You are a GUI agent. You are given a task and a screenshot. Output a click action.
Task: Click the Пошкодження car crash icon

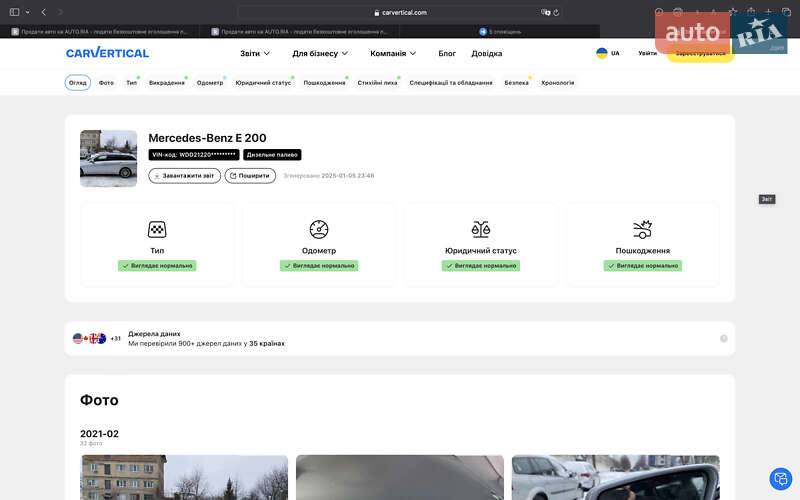(643, 229)
